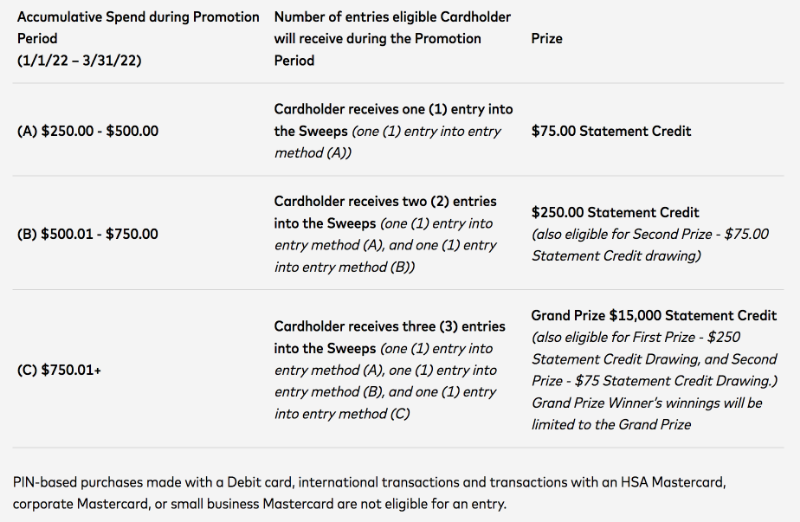Click the $250.00 Statement Credit prize text
Image resolution: width=800 pixels, height=522 pixels.
[x=615, y=212]
